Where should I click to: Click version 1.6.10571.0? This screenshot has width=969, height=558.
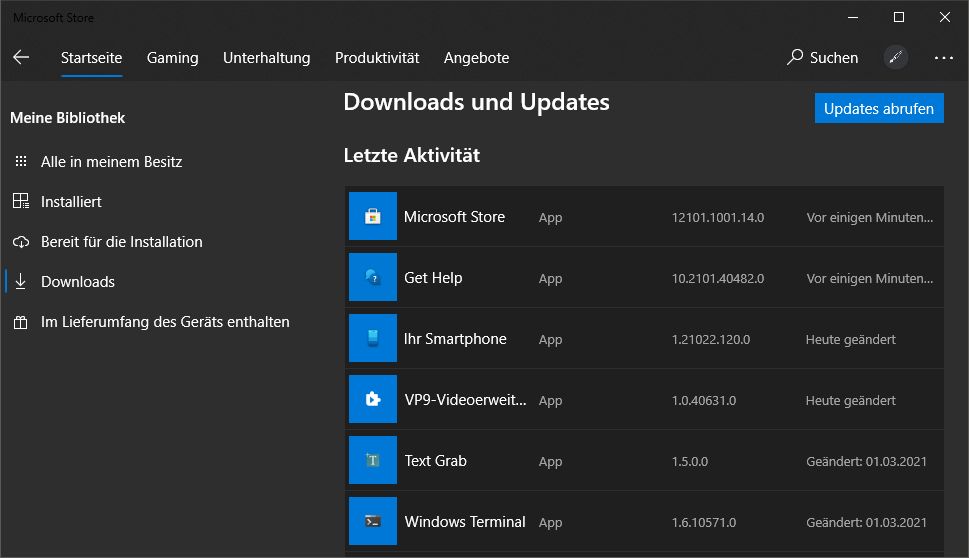coord(704,522)
